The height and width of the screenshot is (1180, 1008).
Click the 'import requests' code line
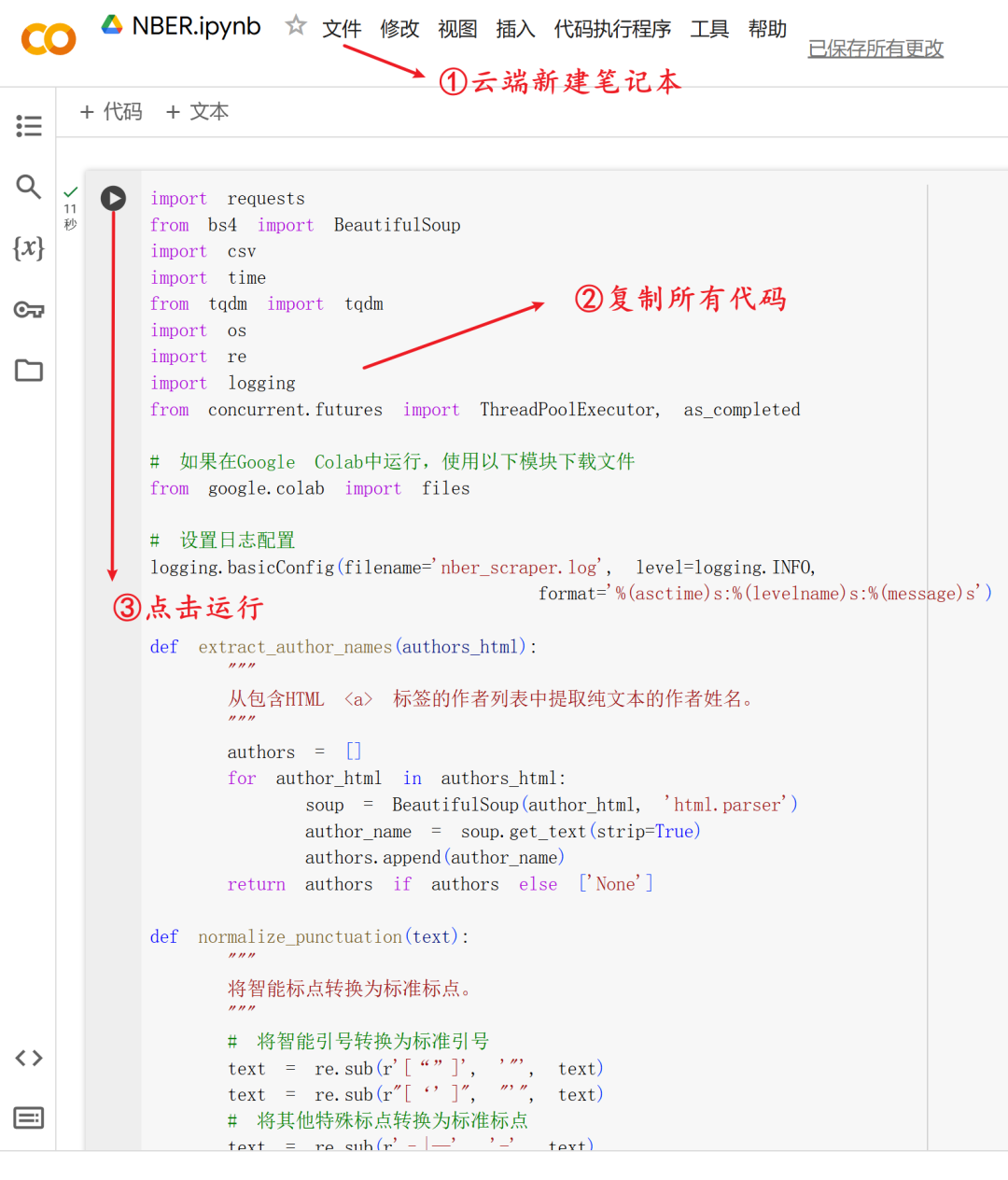(228, 199)
